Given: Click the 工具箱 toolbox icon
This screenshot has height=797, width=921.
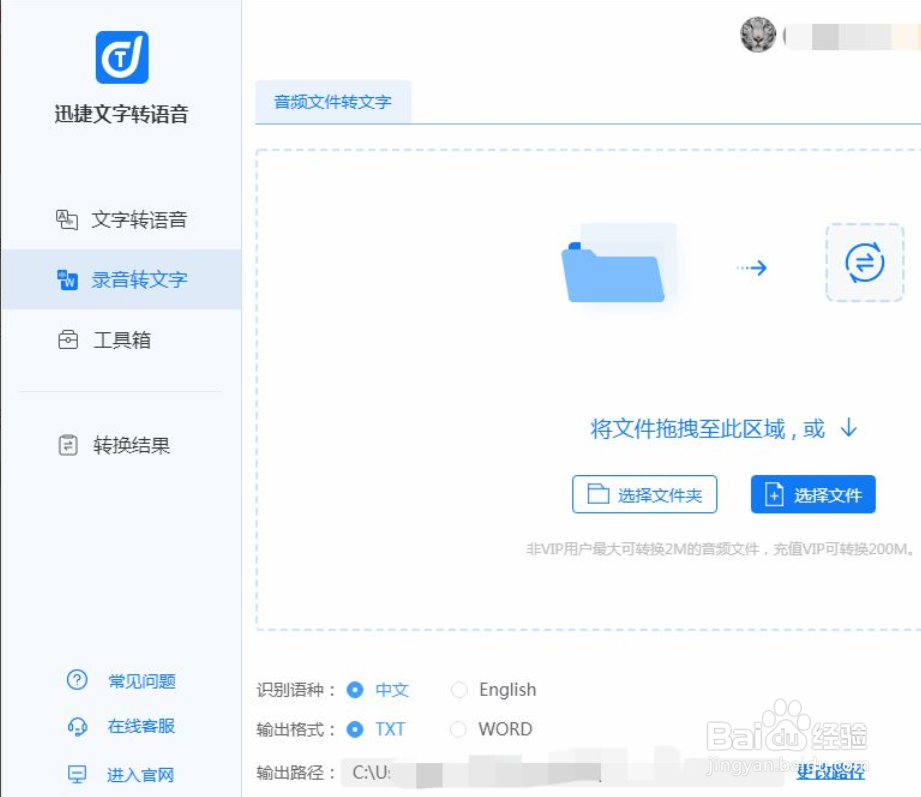Looking at the screenshot, I should tap(67, 340).
